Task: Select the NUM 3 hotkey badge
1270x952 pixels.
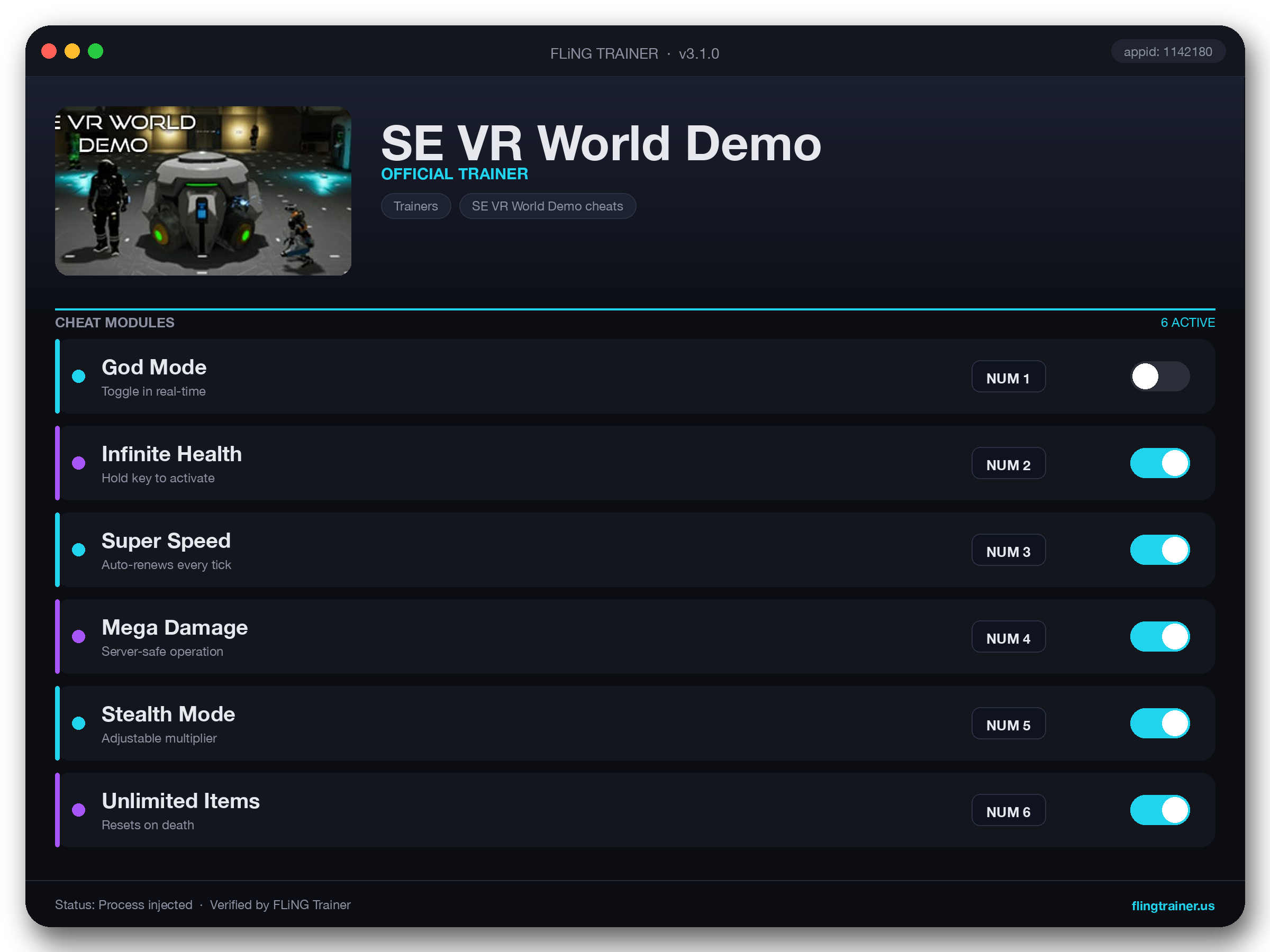Action: click(1008, 551)
